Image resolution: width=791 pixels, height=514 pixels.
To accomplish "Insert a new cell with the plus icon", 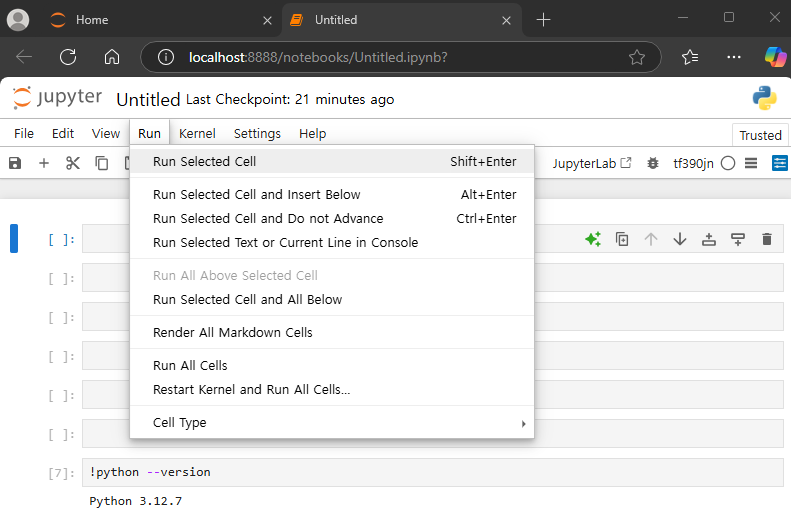I will [x=44, y=163].
